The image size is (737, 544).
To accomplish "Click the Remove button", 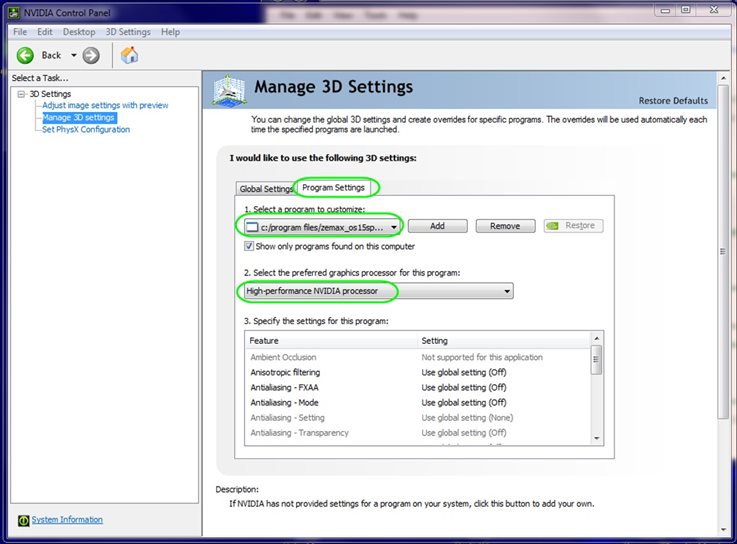I will pyautogui.click(x=505, y=226).
